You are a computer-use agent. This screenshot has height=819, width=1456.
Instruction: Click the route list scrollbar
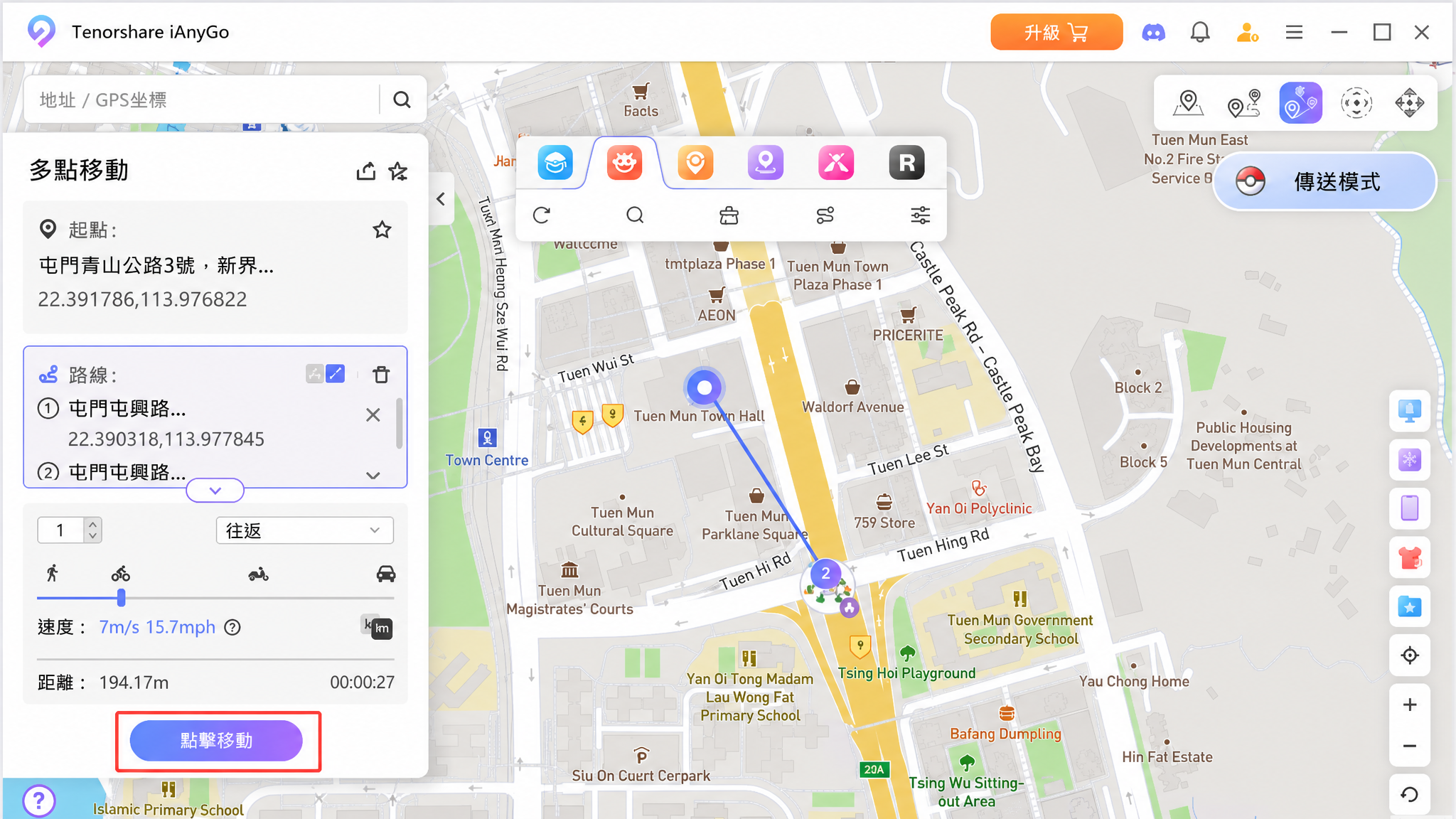point(399,424)
